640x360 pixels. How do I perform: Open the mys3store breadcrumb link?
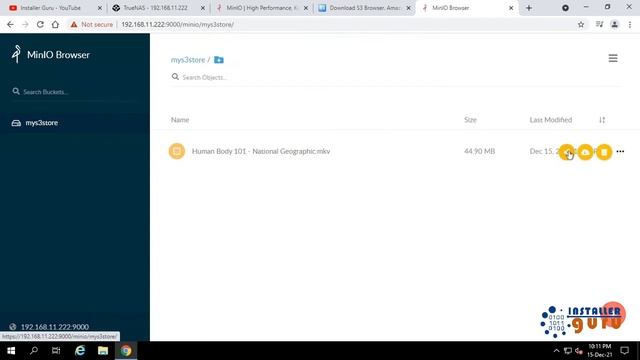tap(188, 60)
